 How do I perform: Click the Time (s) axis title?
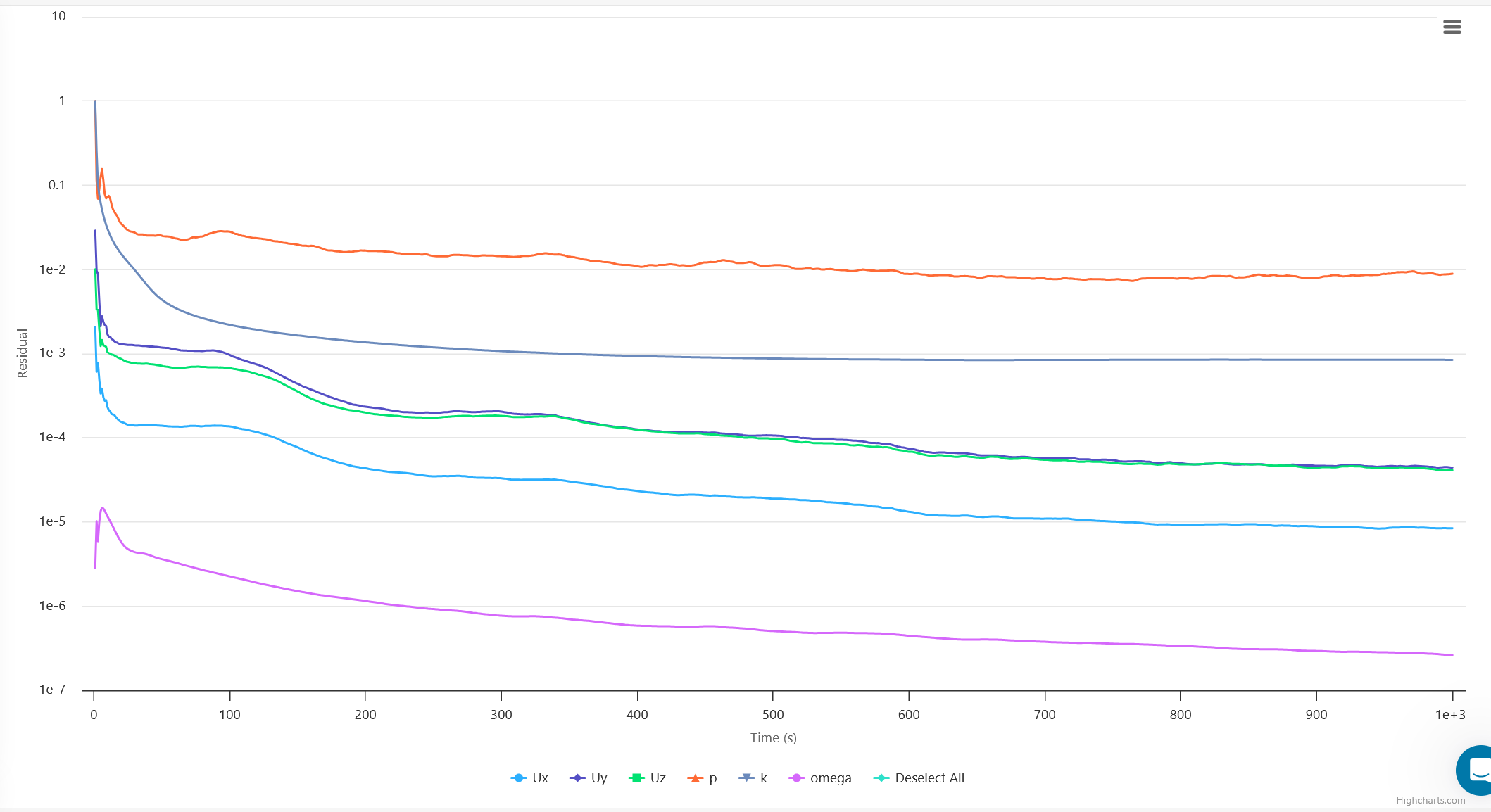tap(773, 737)
